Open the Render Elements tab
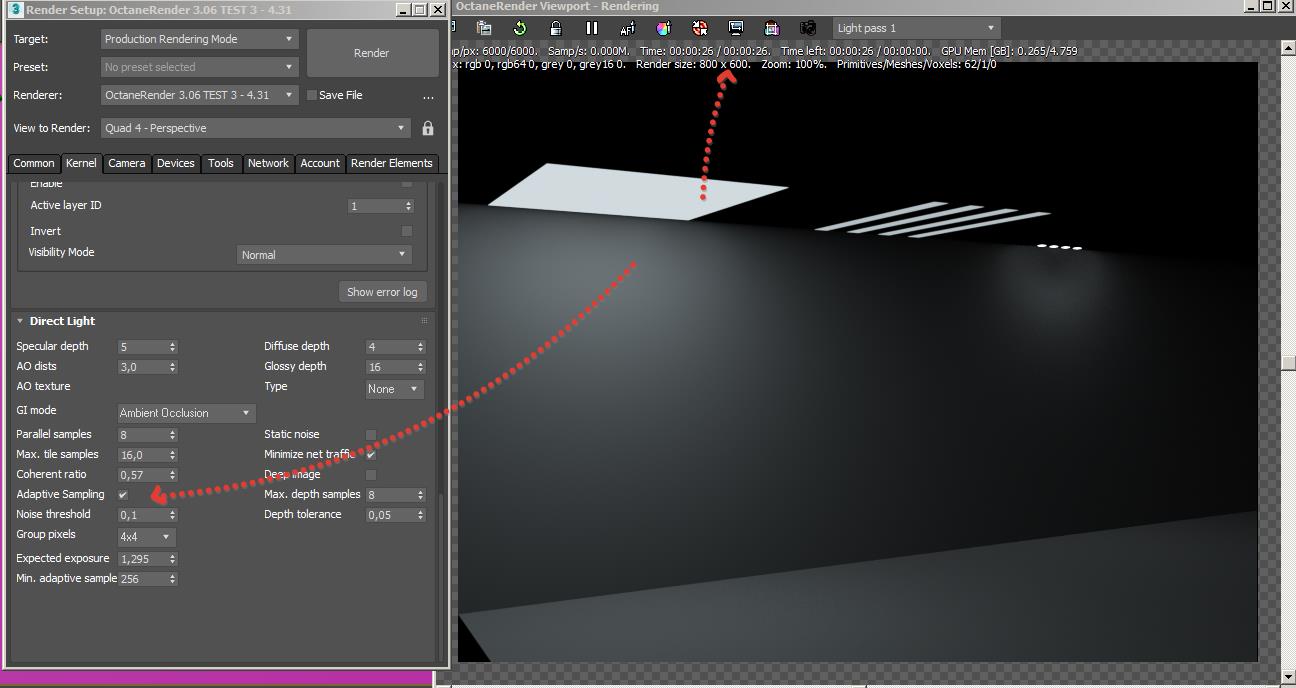 click(392, 163)
